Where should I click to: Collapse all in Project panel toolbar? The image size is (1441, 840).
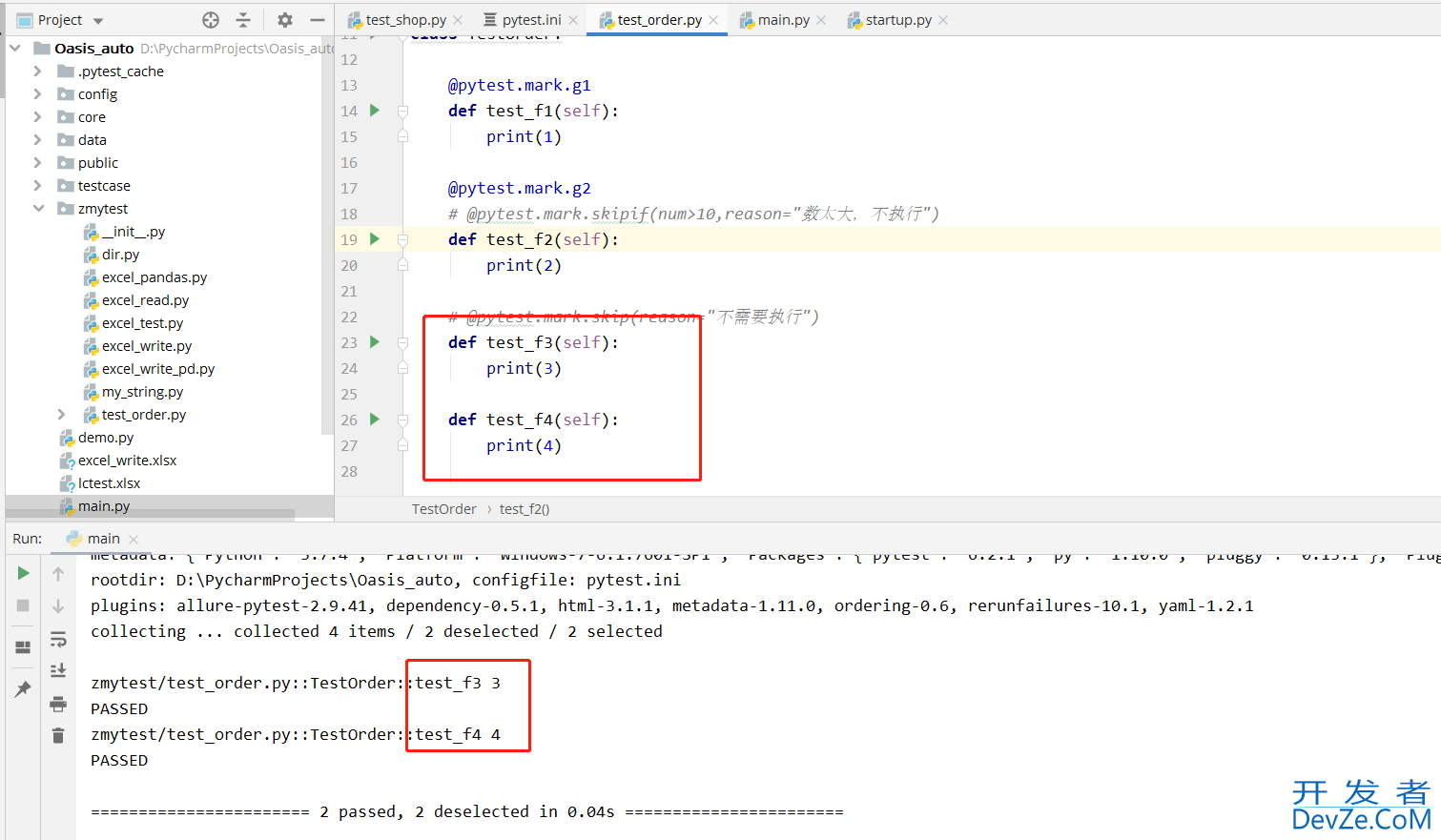point(243,20)
